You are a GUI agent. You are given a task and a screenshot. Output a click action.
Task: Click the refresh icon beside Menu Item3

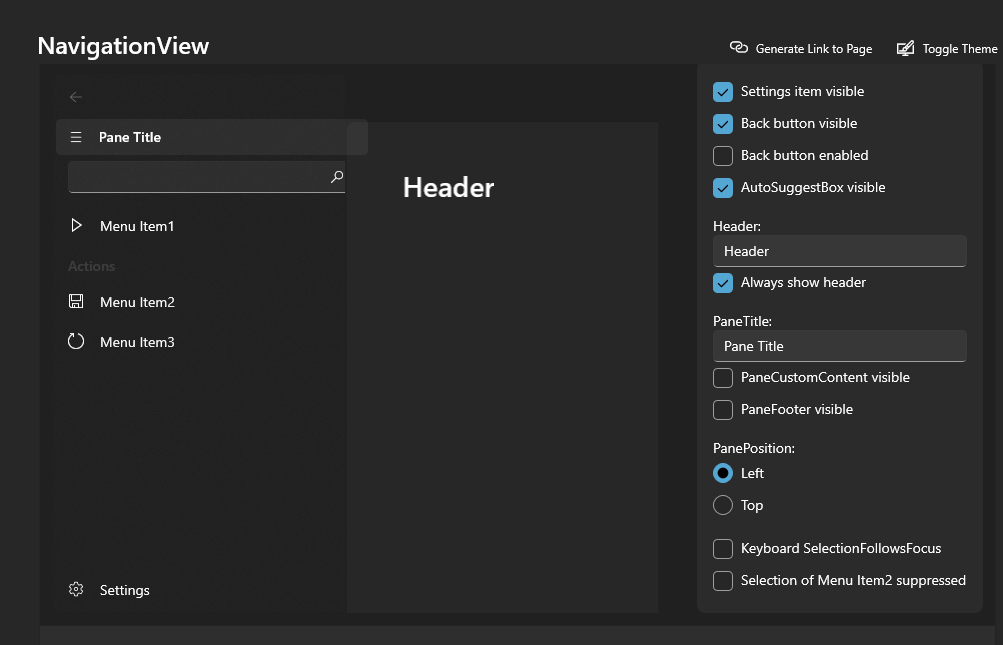[76, 341]
